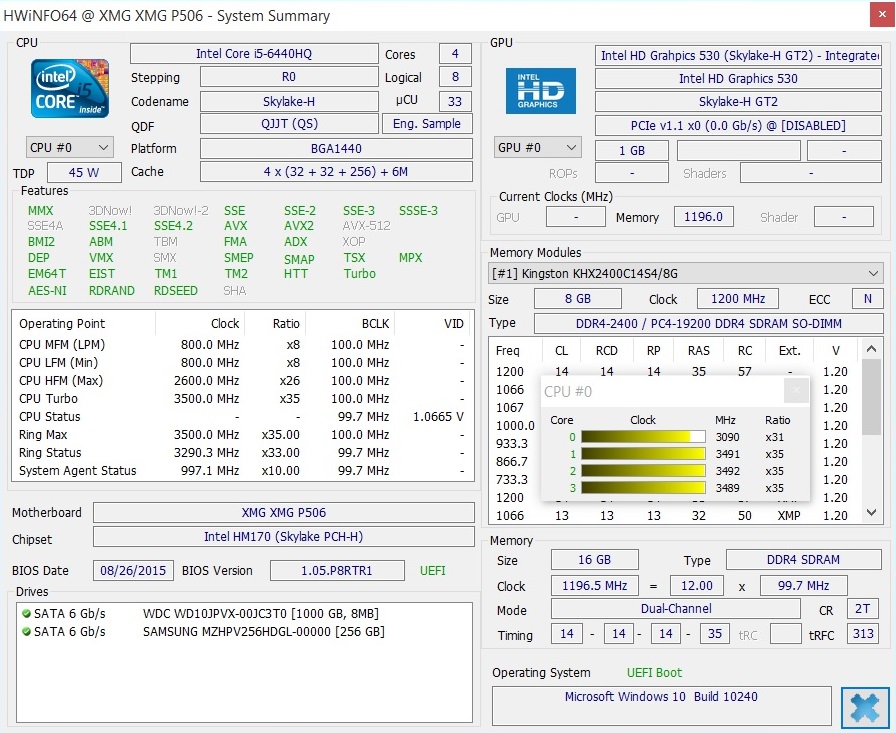
Task: Click the QJJT (QS) QDF field
Action: [289, 123]
